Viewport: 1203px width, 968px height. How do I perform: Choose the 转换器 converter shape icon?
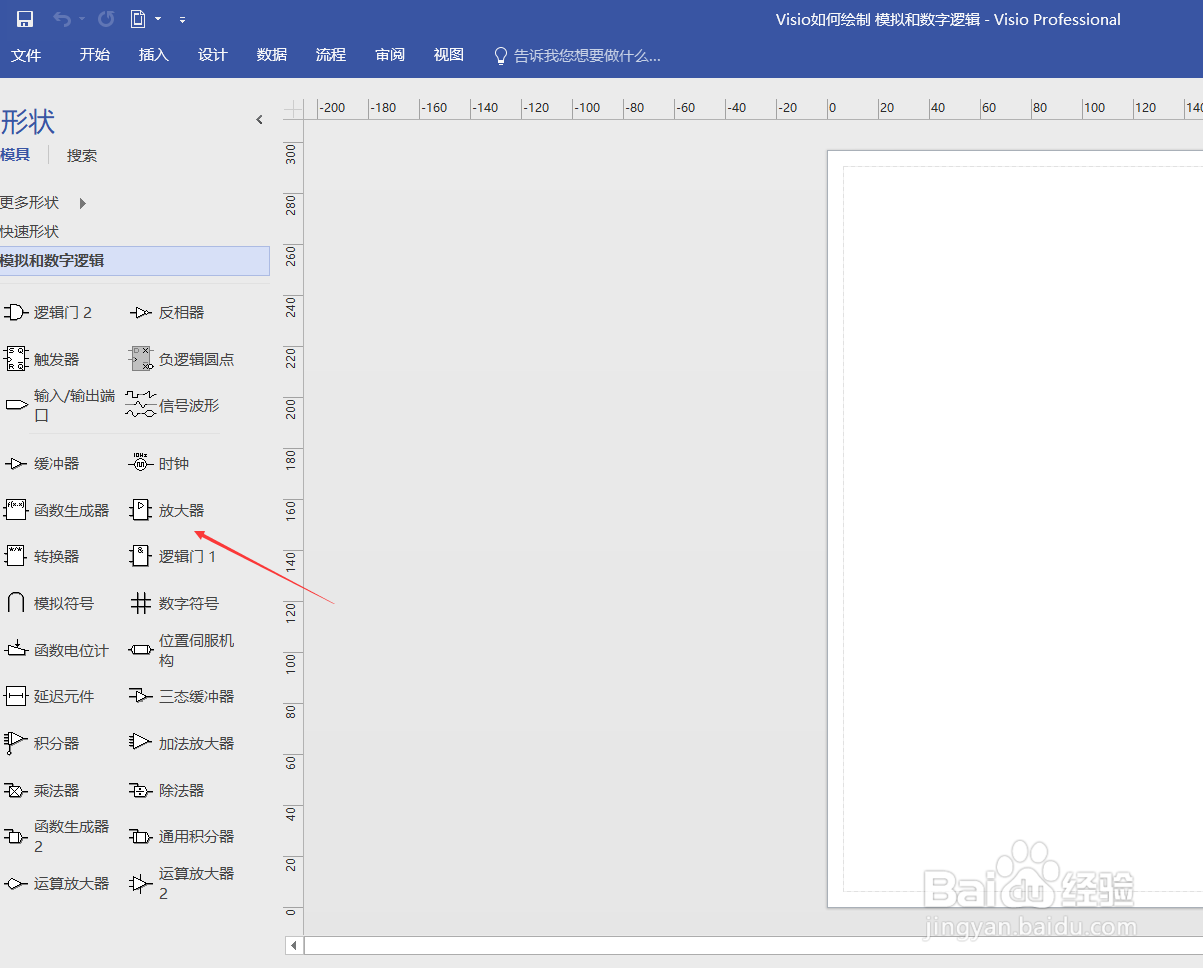click(16, 556)
